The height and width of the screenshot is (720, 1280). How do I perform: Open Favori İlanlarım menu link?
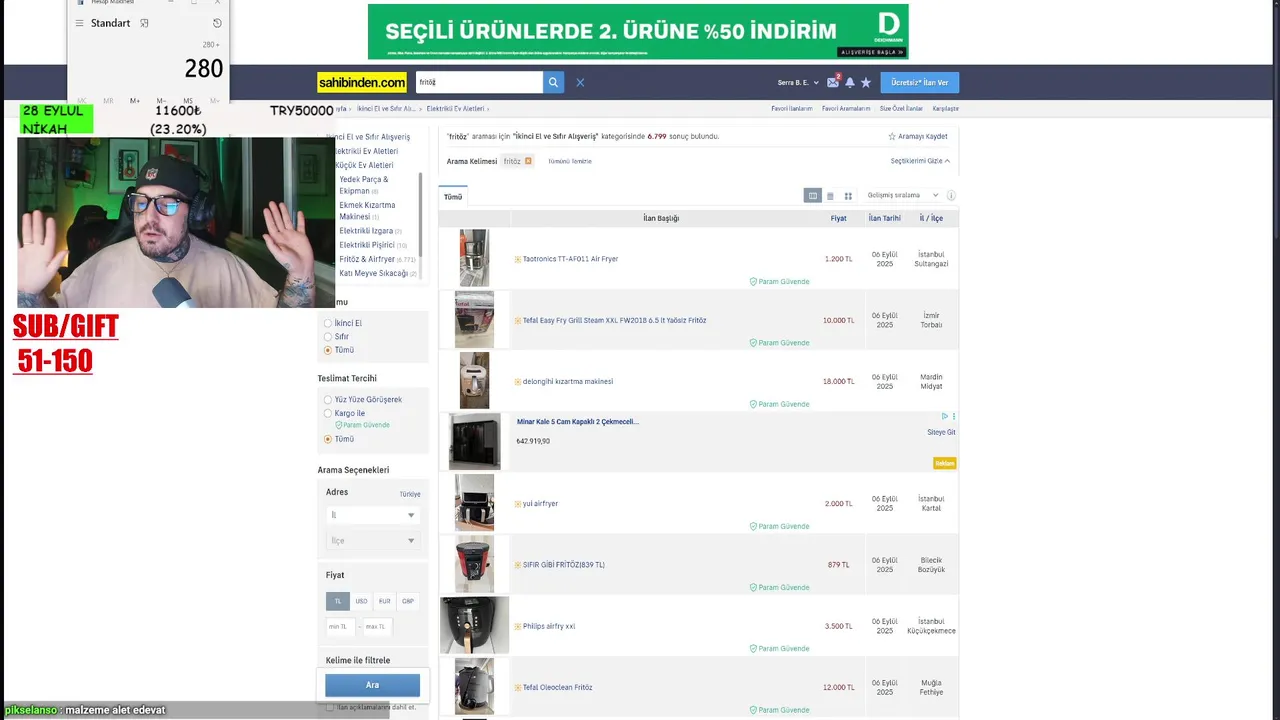[x=792, y=108]
